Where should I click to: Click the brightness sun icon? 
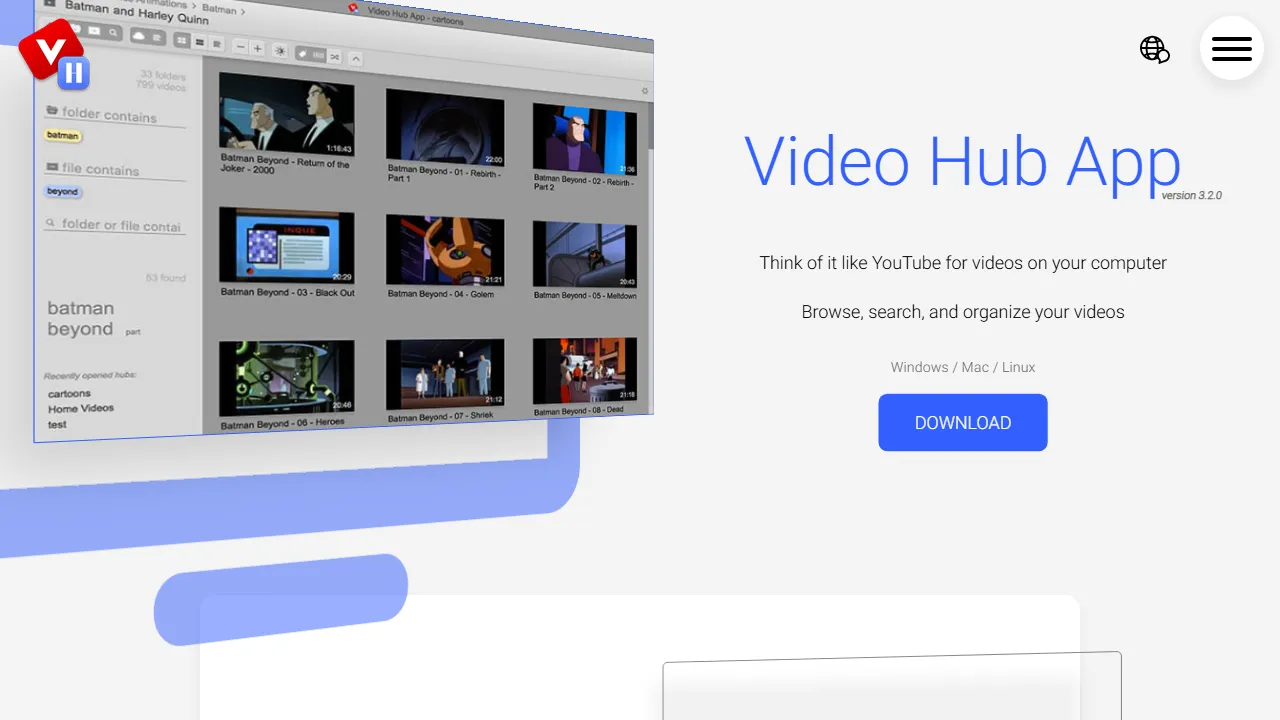[x=280, y=51]
